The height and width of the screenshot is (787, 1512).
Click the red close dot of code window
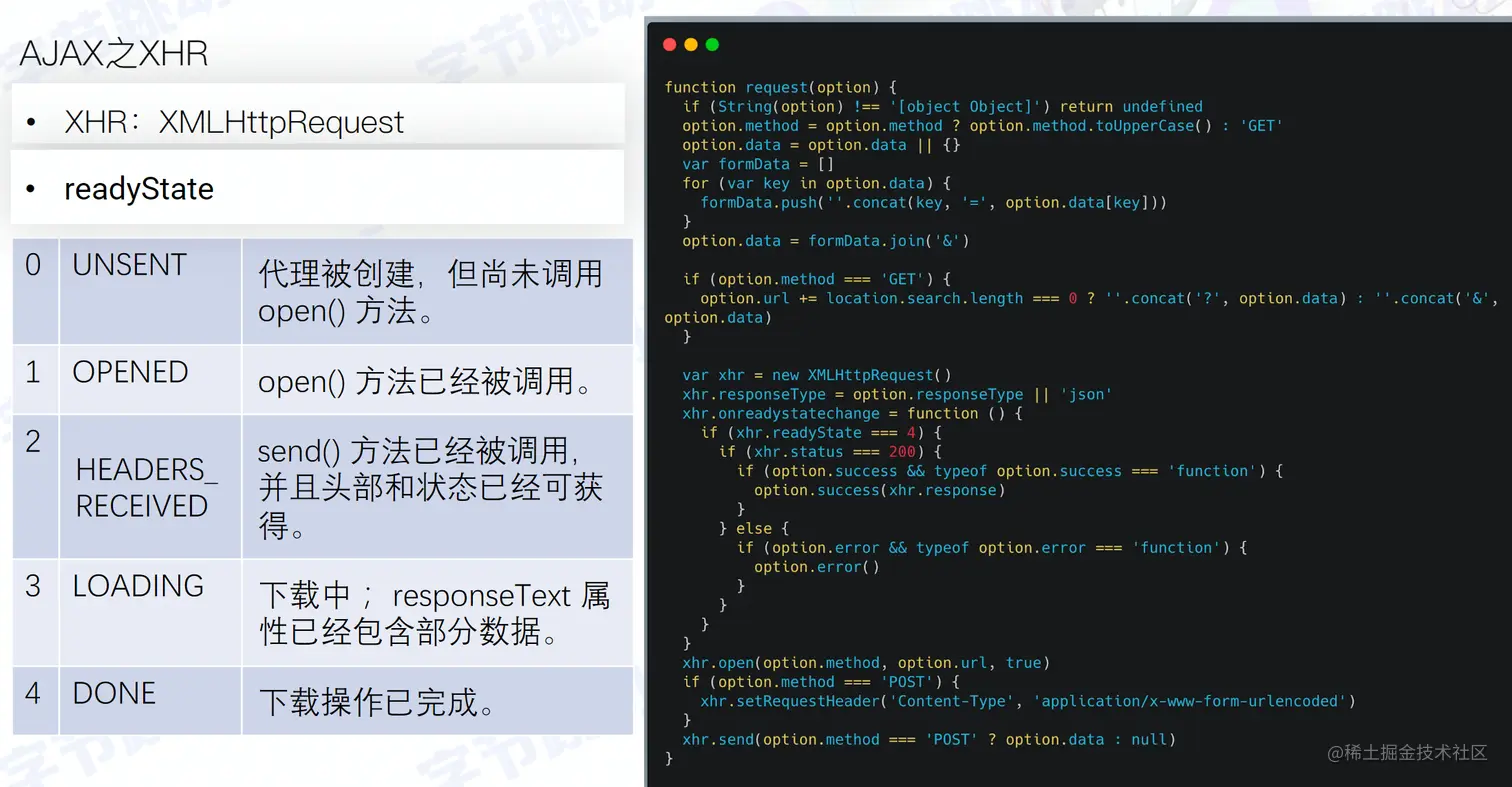[669, 44]
